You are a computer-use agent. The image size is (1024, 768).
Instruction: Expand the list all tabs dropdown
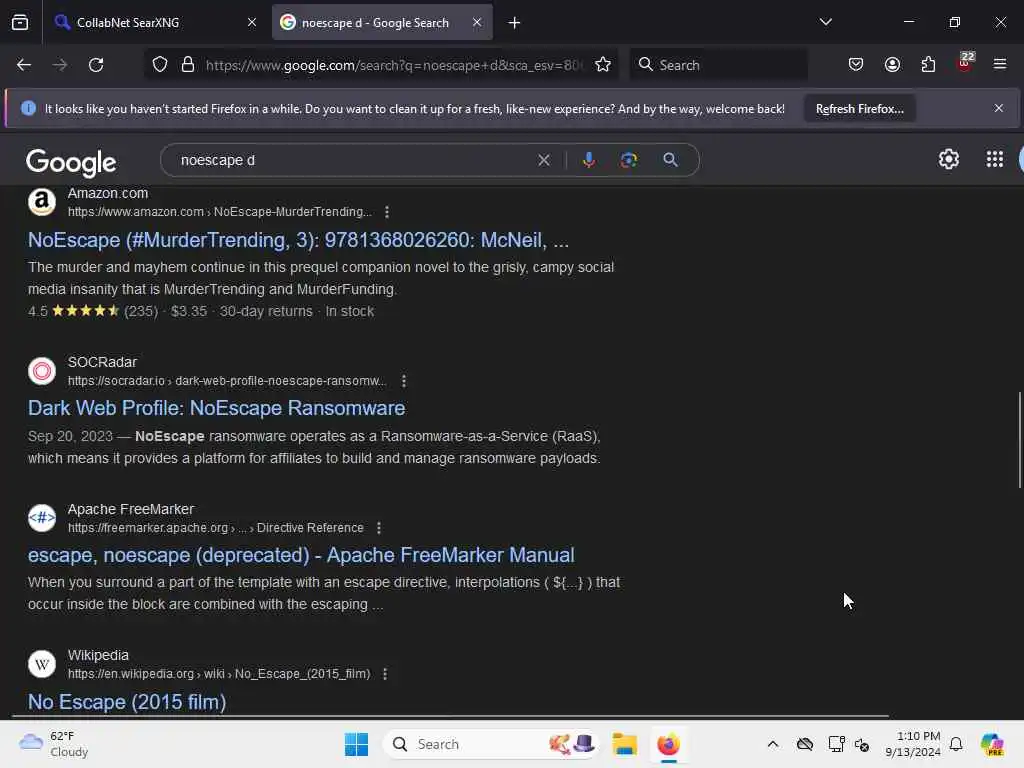(x=825, y=22)
